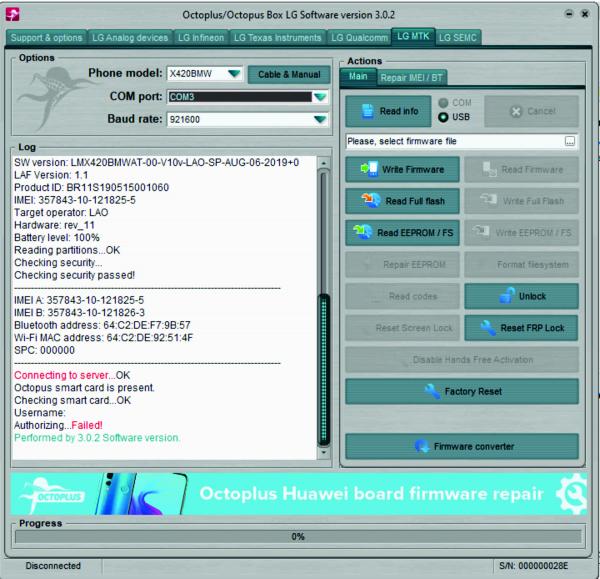Click the Read EEPROM / FS button
This screenshot has width=600, height=579.
click(x=402, y=233)
